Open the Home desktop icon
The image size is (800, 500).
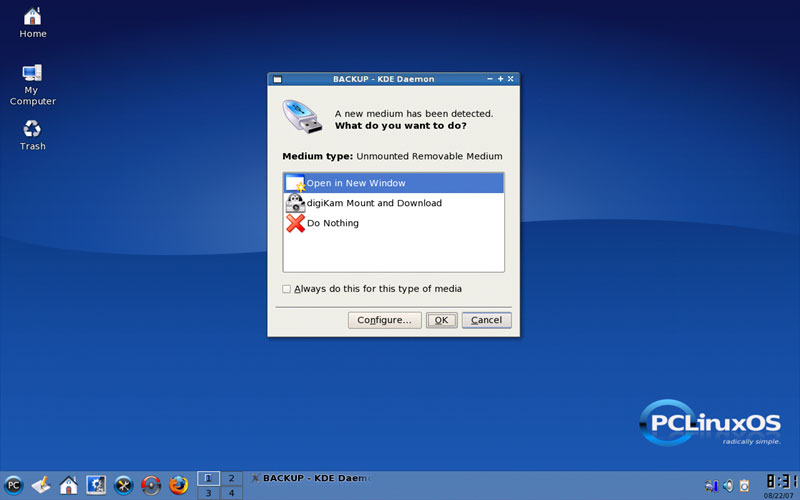click(x=33, y=23)
